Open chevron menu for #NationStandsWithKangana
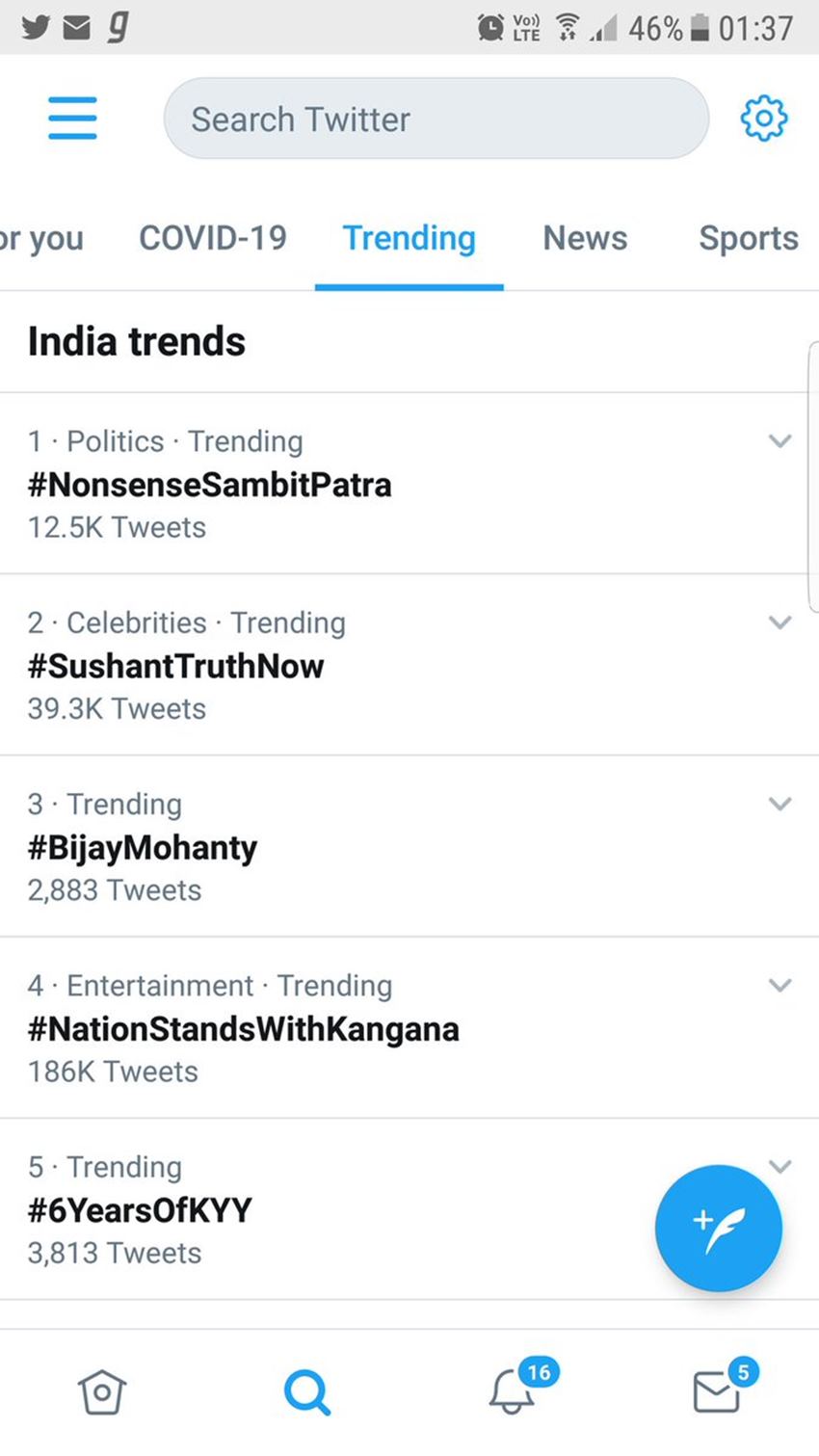This screenshot has width=819, height=1456. [x=779, y=985]
